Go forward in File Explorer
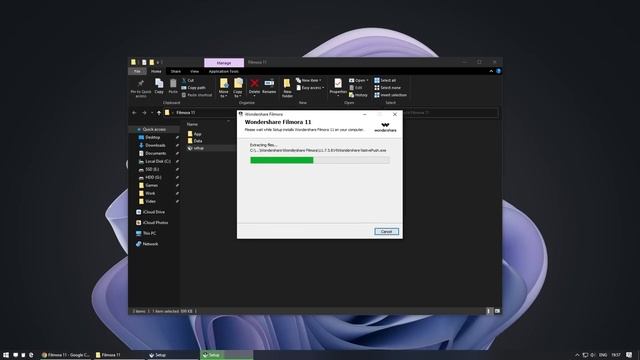Screen dimensions: 640x360 click(x=144, y=113)
